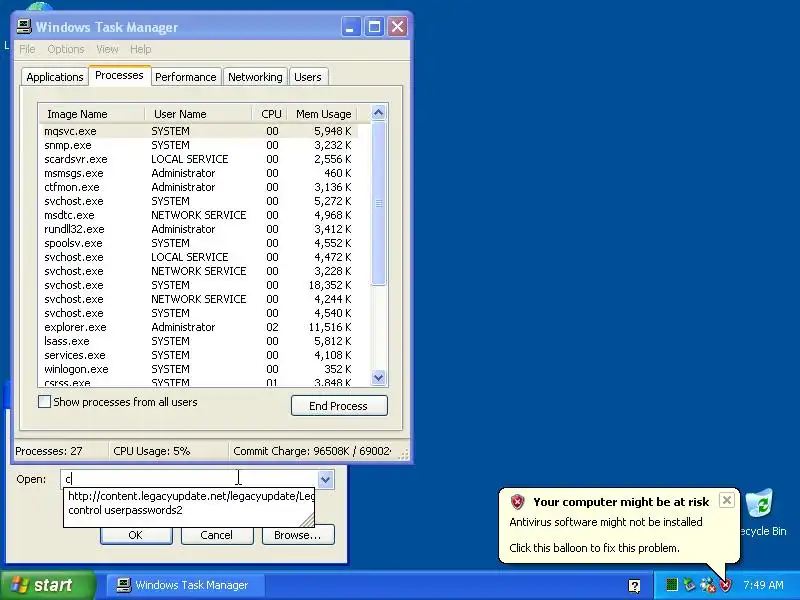Click the process list scroll up arrow

(378, 113)
